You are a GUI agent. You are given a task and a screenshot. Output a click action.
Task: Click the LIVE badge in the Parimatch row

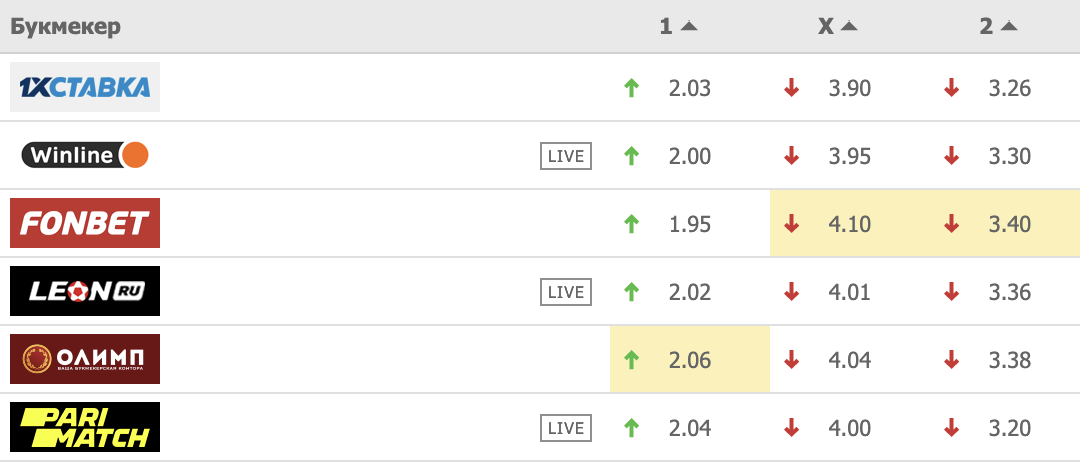coord(566,428)
